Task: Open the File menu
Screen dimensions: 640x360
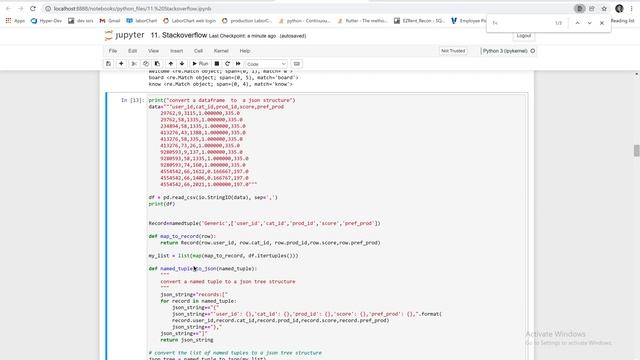Action: (x=113, y=51)
